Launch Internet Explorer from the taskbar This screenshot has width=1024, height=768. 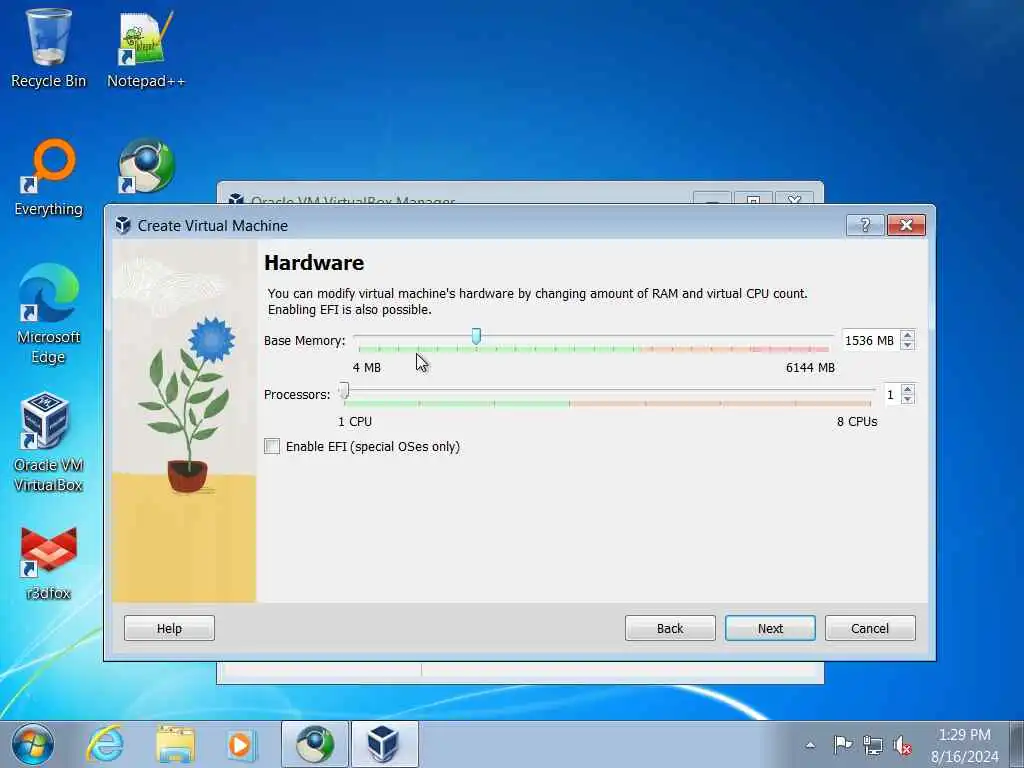click(x=105, y=744)
